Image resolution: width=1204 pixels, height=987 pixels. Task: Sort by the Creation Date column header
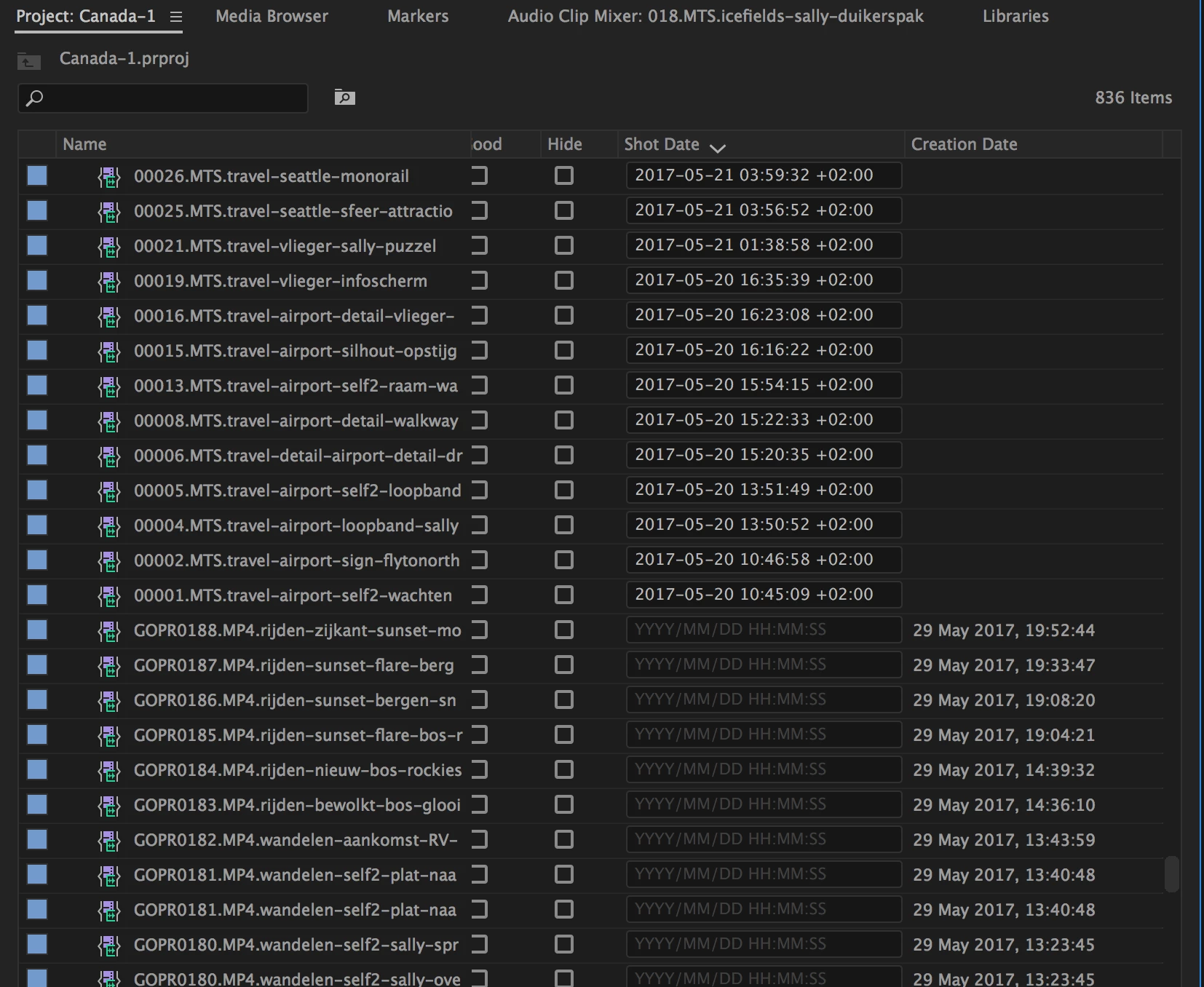[964, 144]
